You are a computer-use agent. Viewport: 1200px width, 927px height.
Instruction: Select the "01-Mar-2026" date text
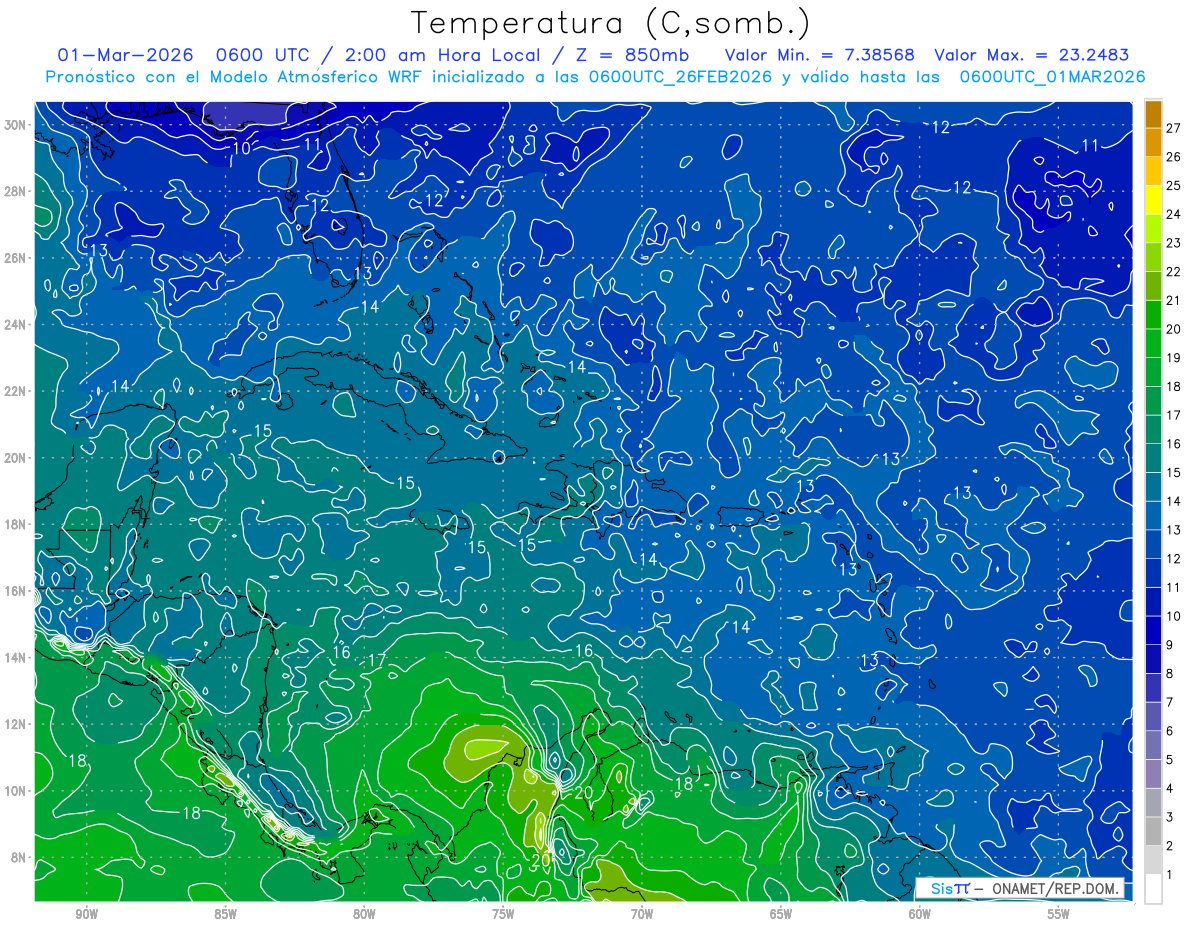123,55
